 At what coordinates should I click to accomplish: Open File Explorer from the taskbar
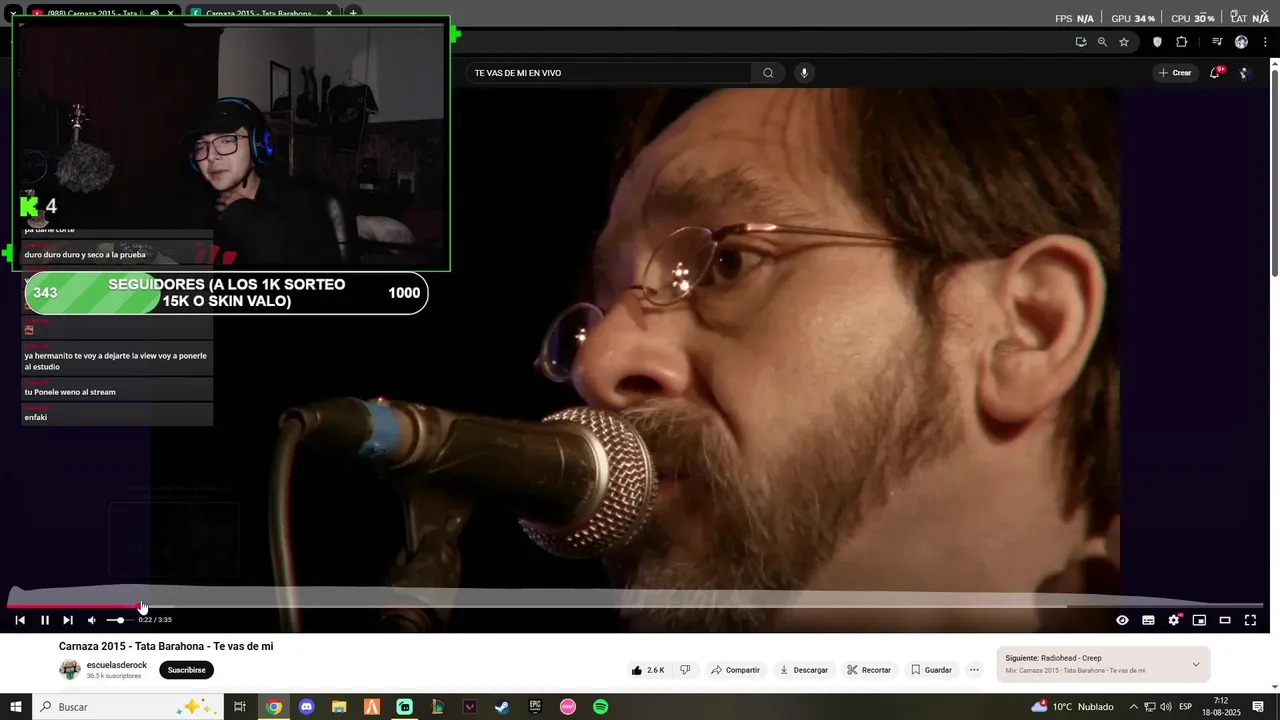coord(339,707)
